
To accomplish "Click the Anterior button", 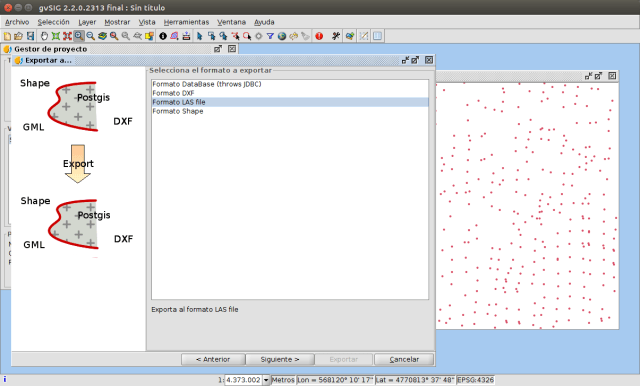I will click(213, 359).
